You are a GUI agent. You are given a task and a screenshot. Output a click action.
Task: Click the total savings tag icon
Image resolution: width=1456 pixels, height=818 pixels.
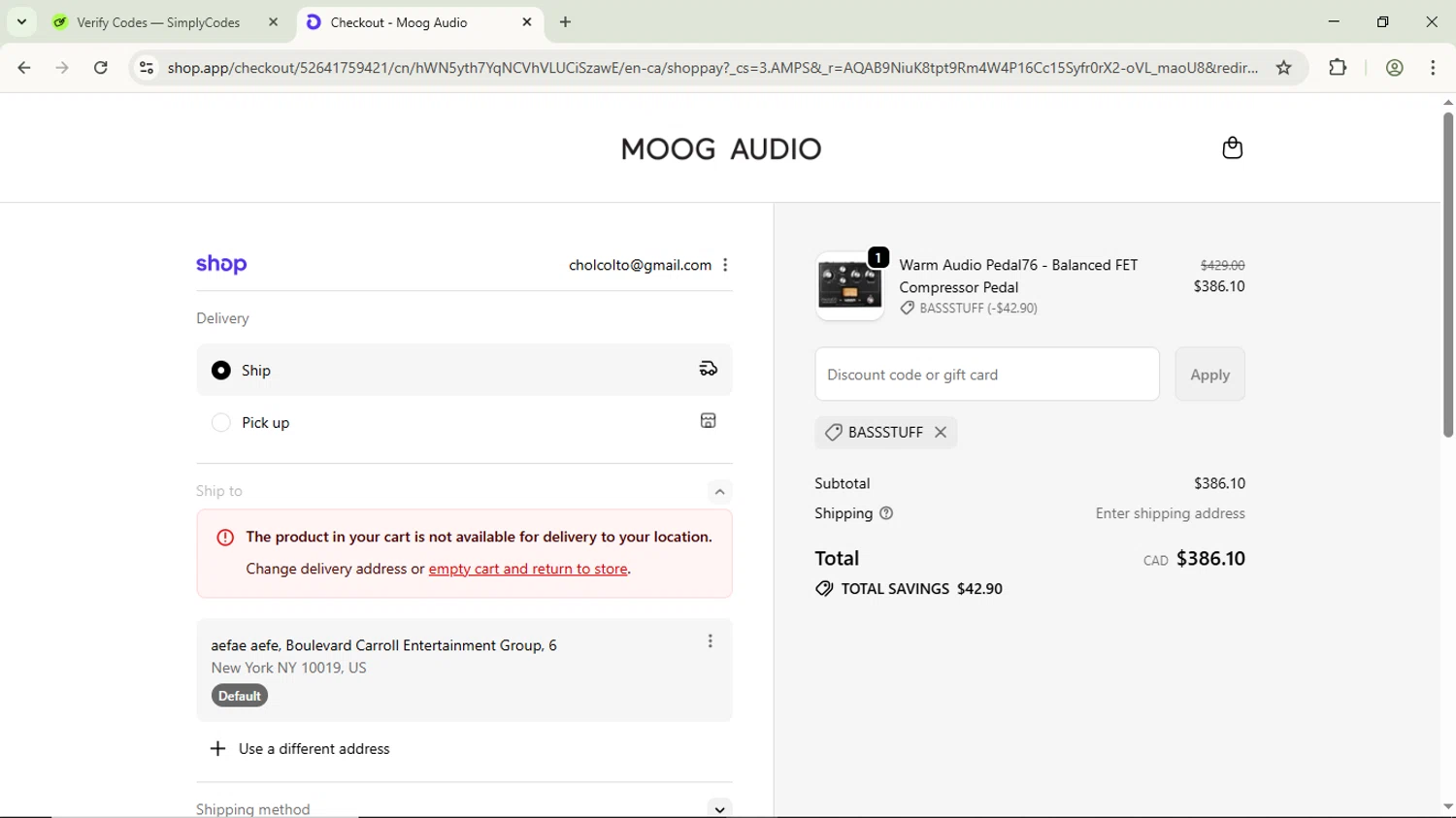tap(824, 589)
